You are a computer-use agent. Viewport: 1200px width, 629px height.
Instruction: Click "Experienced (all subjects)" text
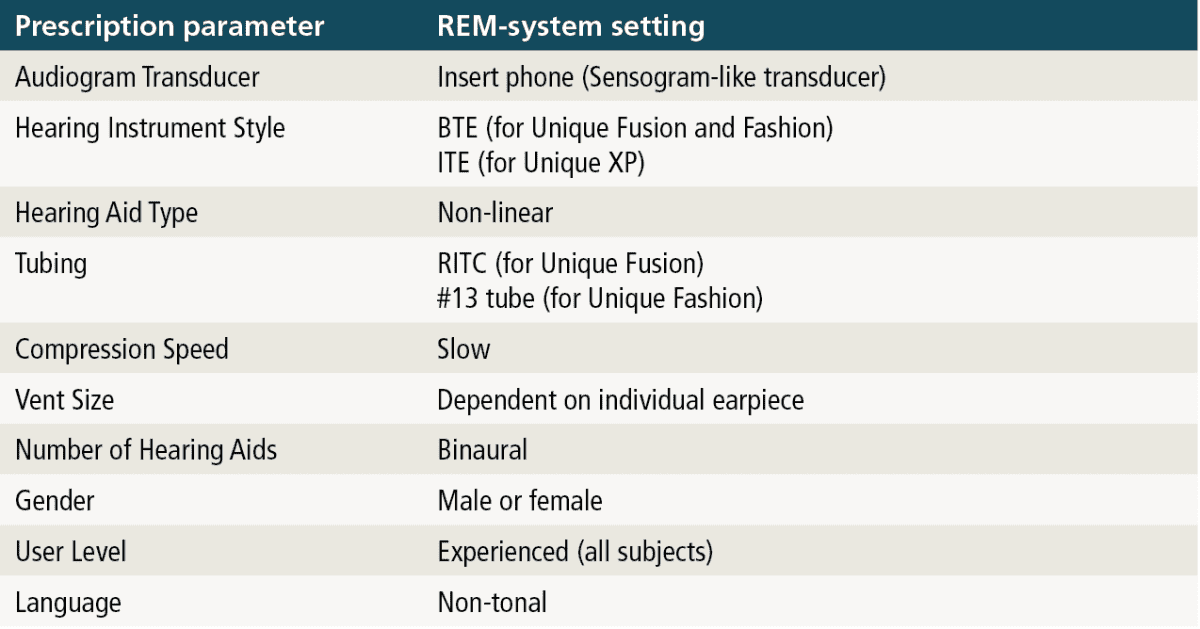pyautogui.click(x=575, y=551)
